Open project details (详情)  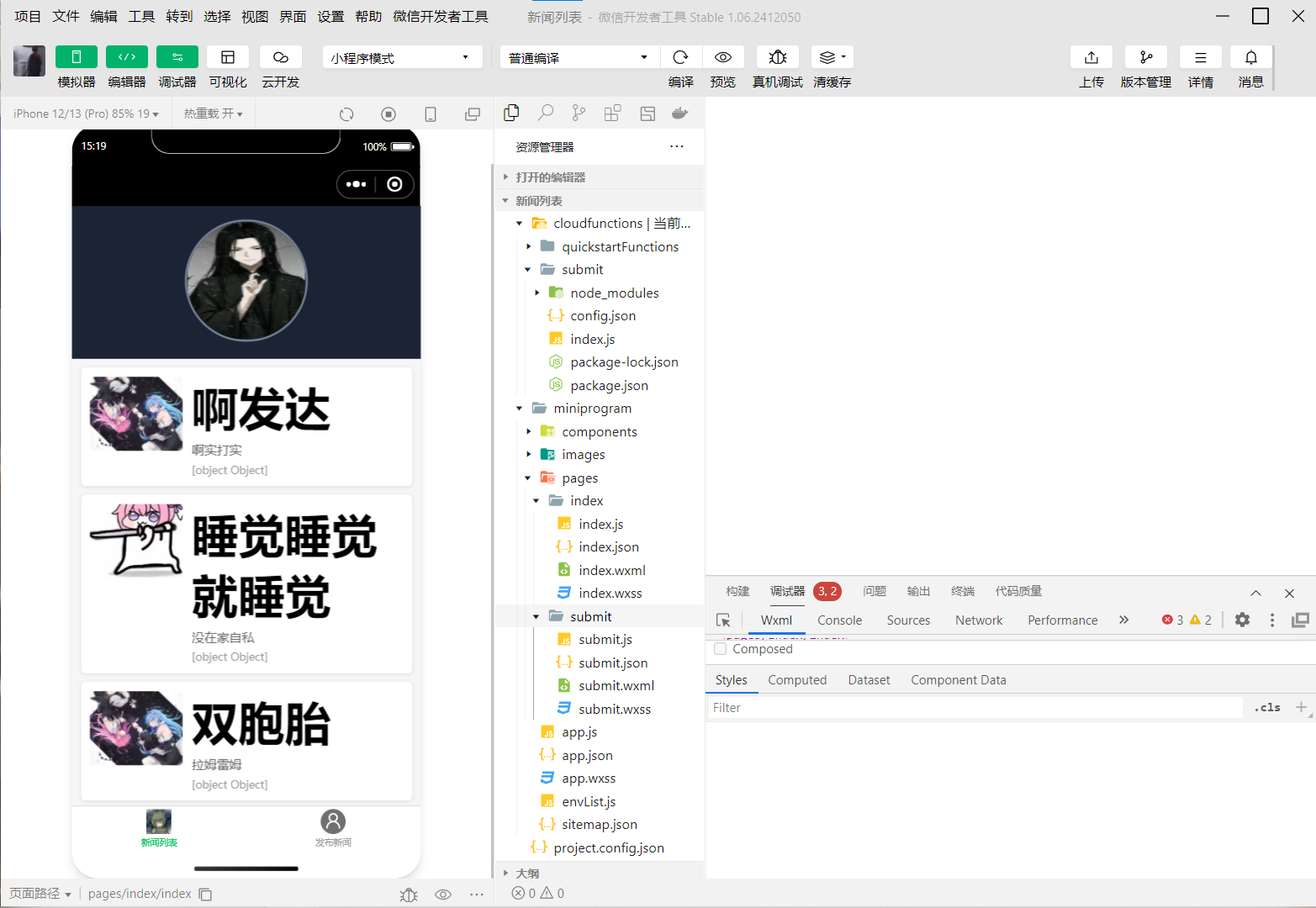[1201, 57]
